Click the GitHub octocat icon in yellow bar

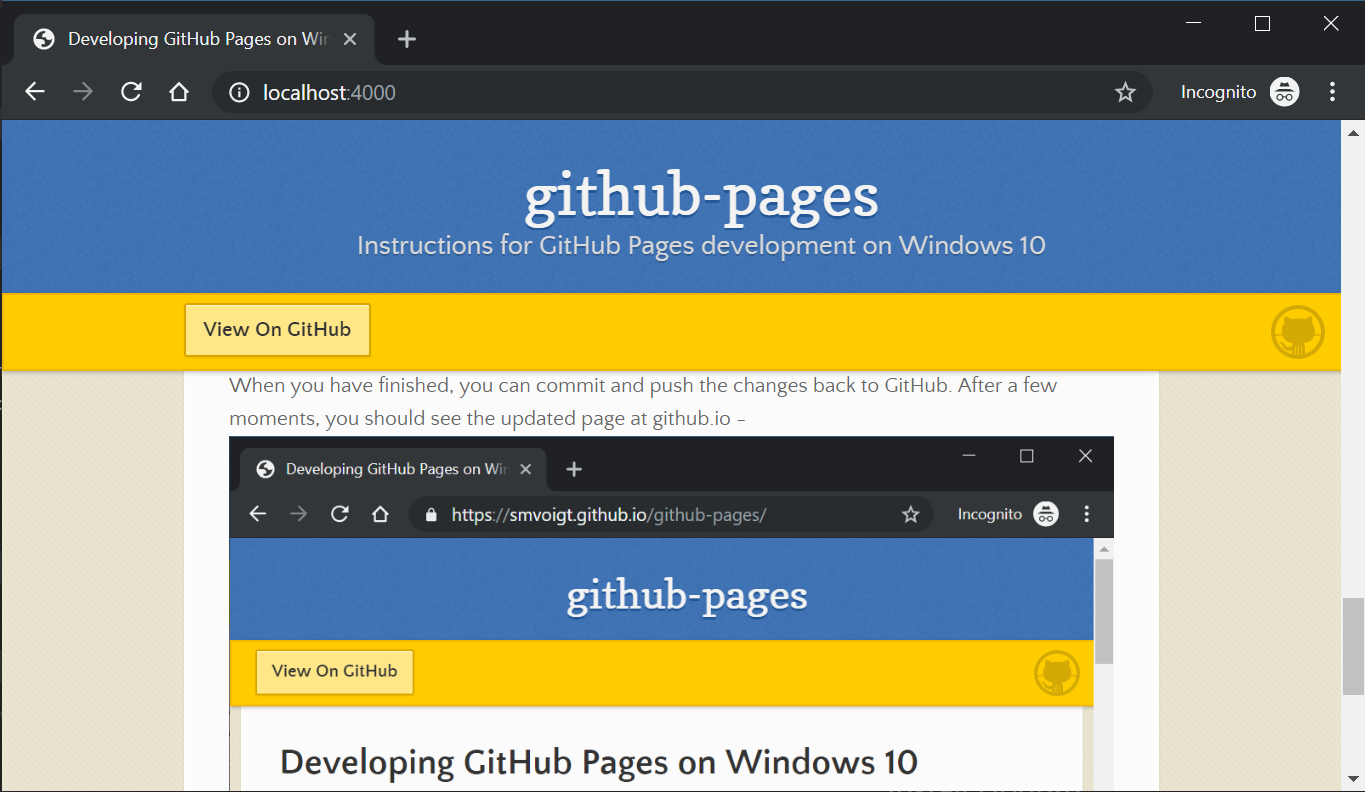1298,332
